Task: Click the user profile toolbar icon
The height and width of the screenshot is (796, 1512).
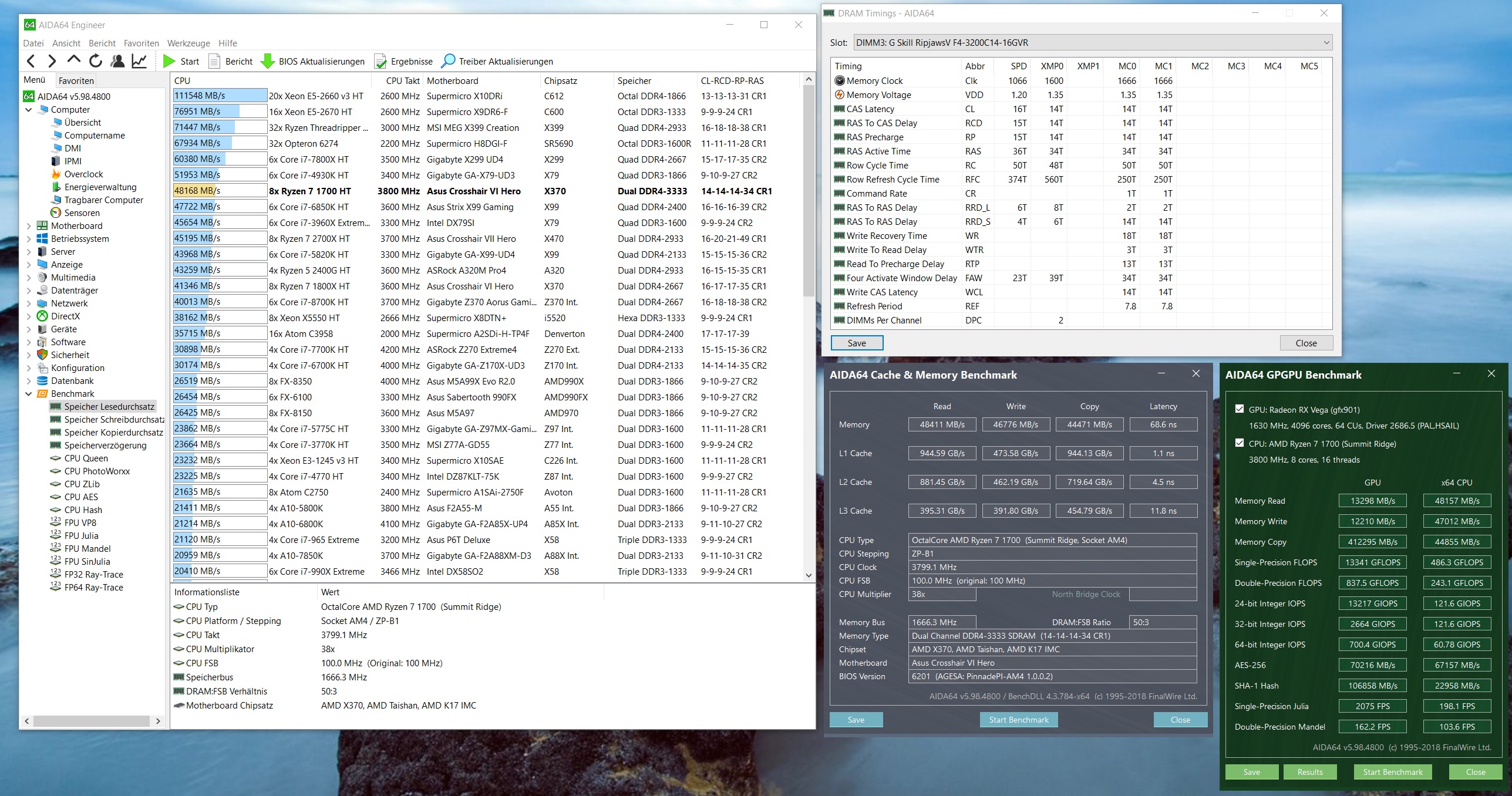Action: (117, 61)
